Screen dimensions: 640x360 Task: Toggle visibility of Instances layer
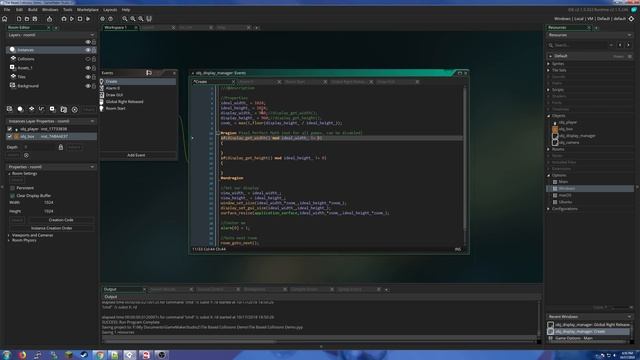tap(88, 50)
